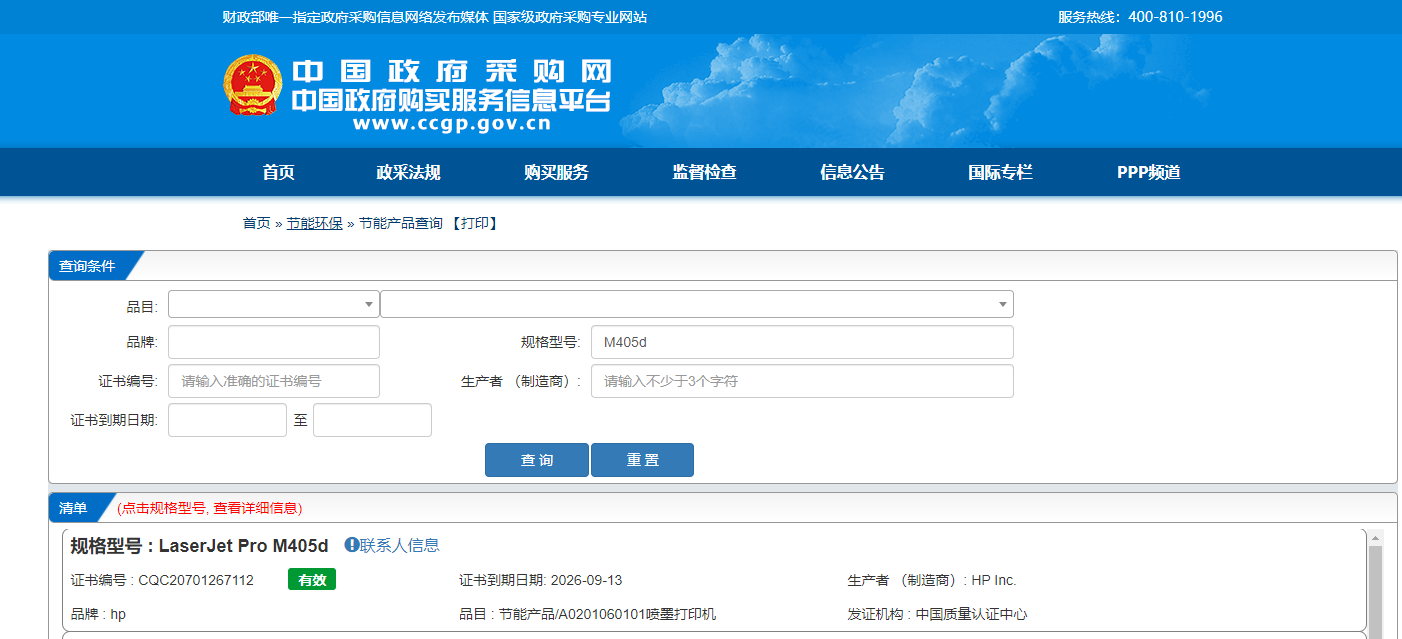Open the PPP频道 menu item
Screen dimensions: 1402x639
1148,172
